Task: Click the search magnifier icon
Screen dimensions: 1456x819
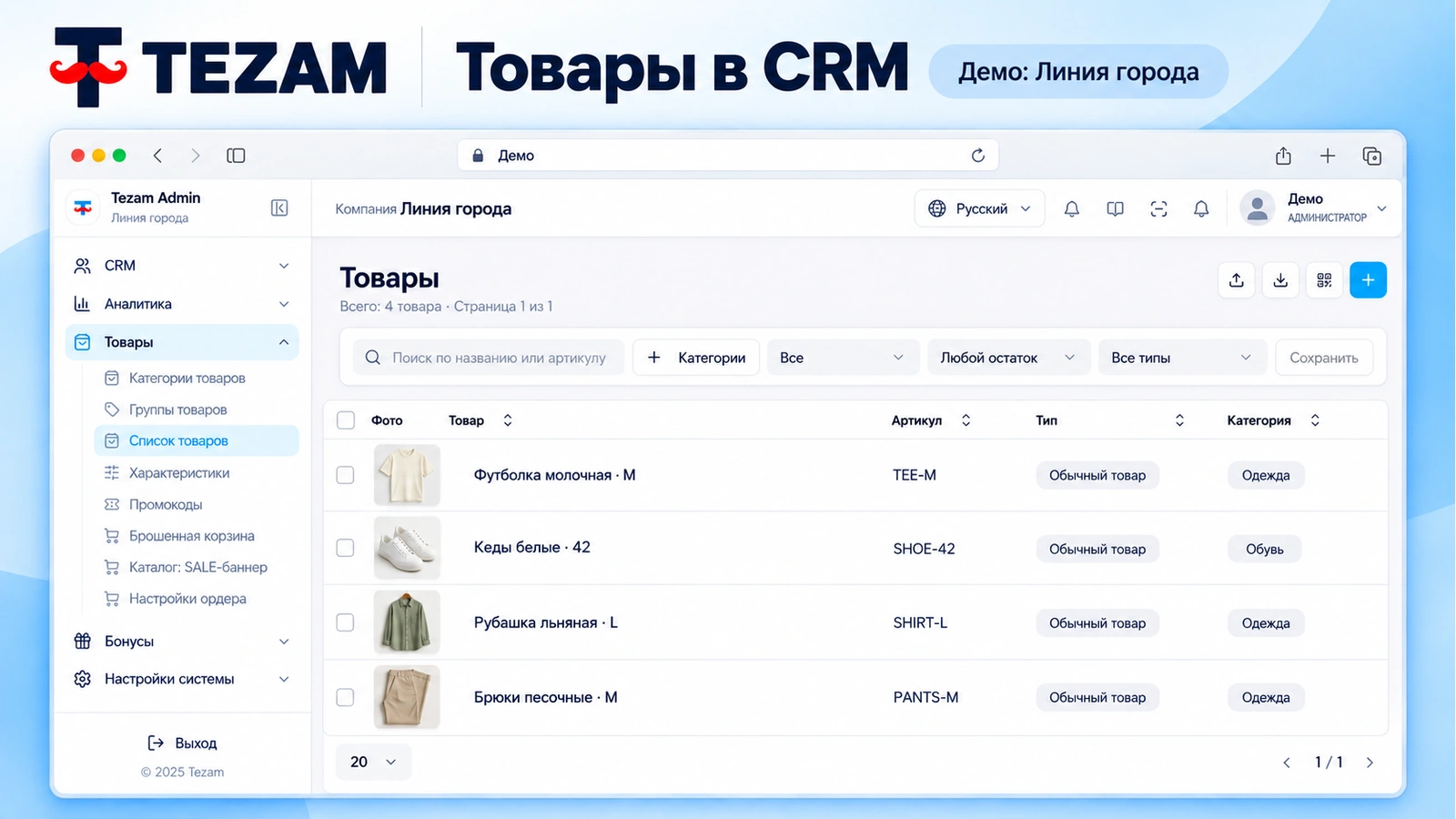Action: [x=372, y=358]
